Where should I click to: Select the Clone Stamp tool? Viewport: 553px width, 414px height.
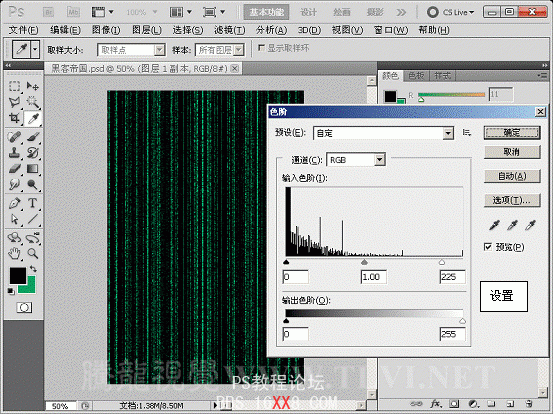(14, 153)
